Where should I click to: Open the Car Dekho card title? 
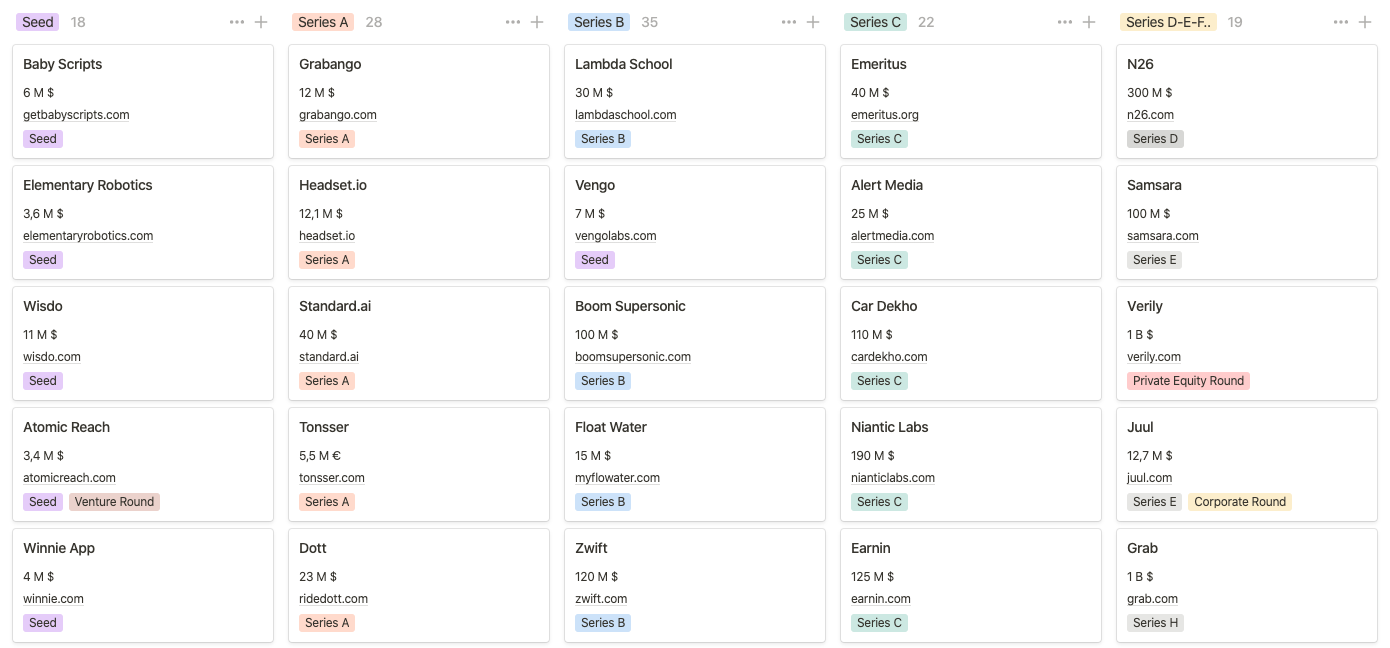[x=884, y=306]
